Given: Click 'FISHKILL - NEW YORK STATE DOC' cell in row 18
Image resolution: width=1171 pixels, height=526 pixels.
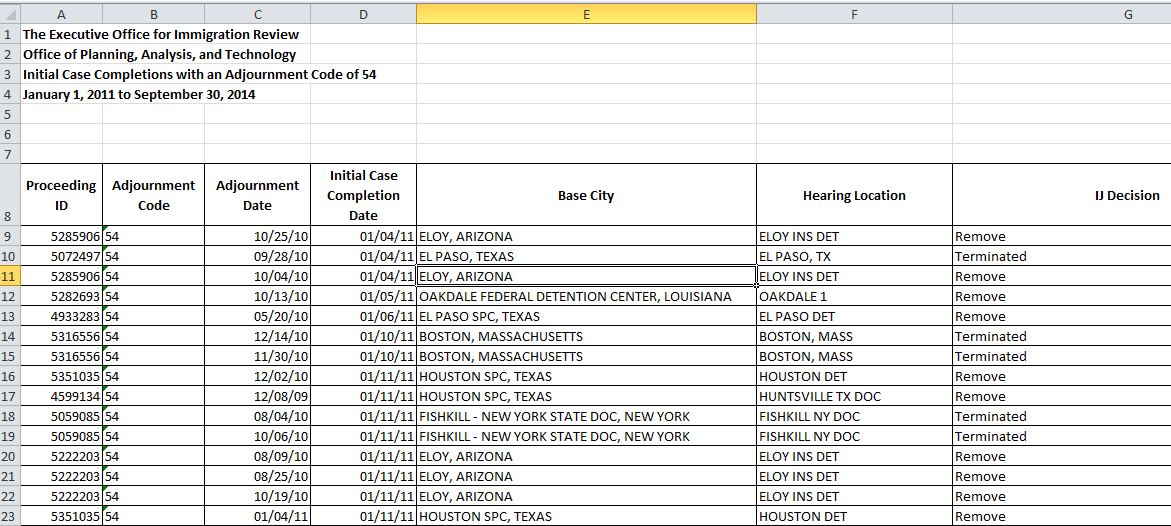Looking at the screenshot, I should click(x=586, y=416).
